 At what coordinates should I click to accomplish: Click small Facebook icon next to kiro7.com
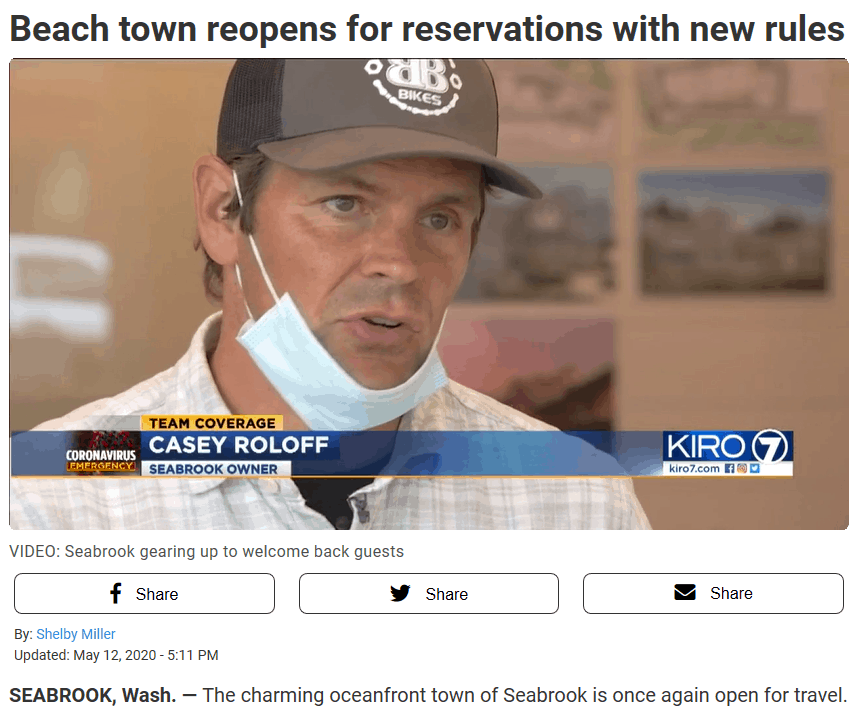click(x=730, y=468)
